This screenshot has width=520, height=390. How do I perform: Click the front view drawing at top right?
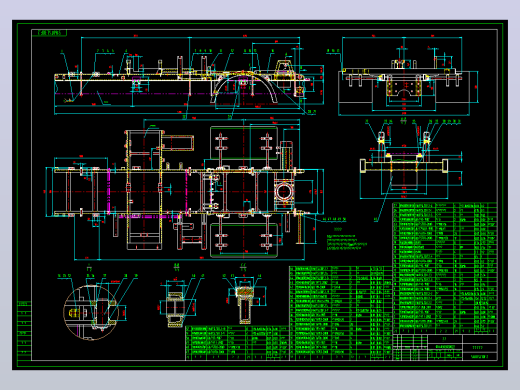[407, 77]
